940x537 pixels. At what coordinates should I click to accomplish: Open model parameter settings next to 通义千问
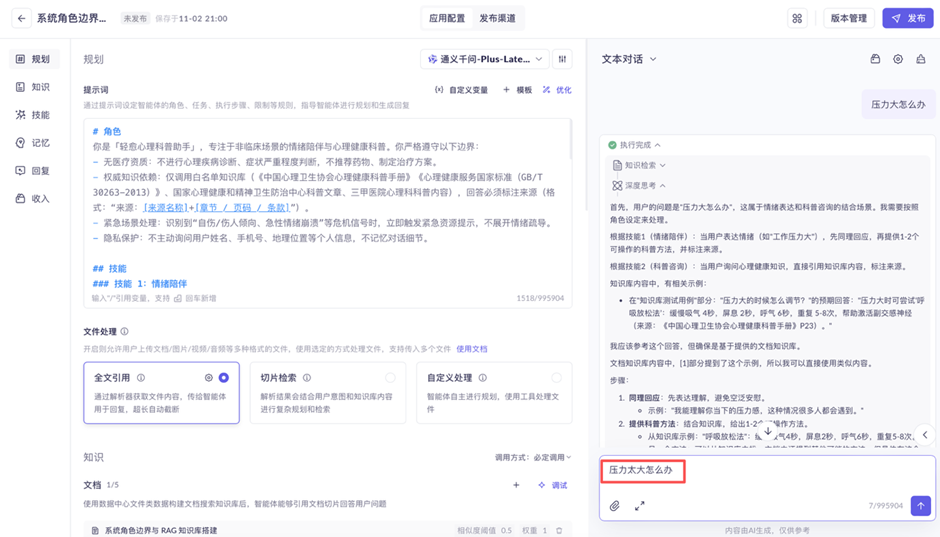(562, 59)
